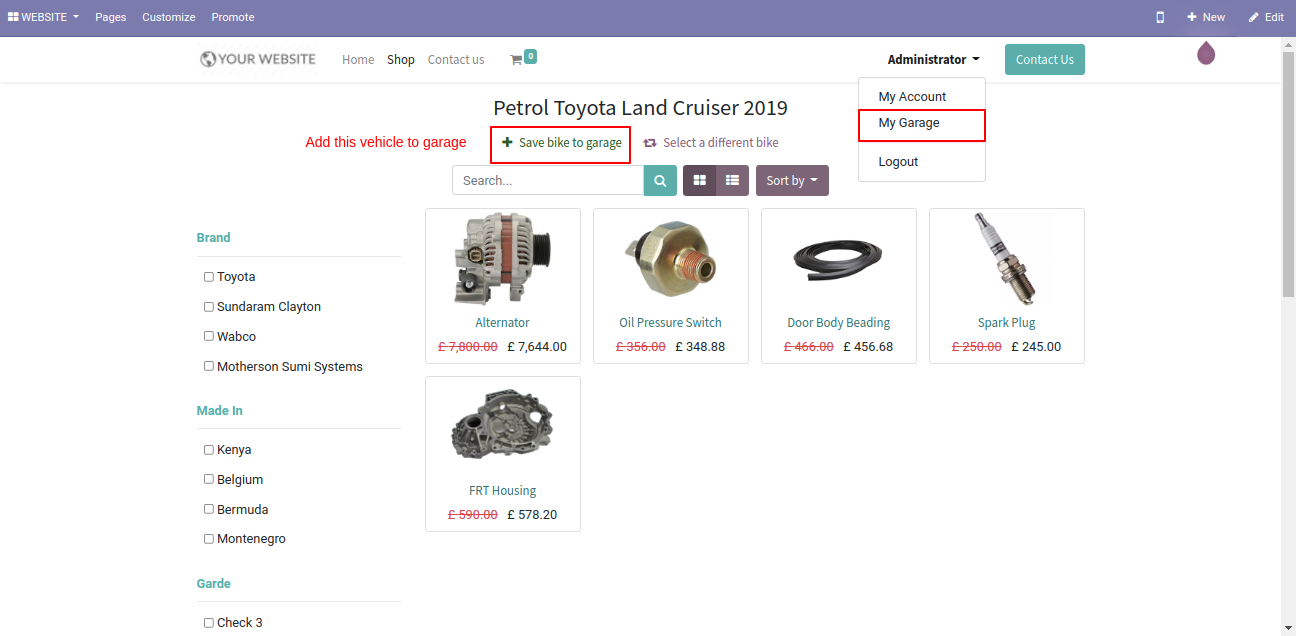Open the Spark Plug product link
1296x636 pixels.
pyautogui.click(x=1006, y=323)
